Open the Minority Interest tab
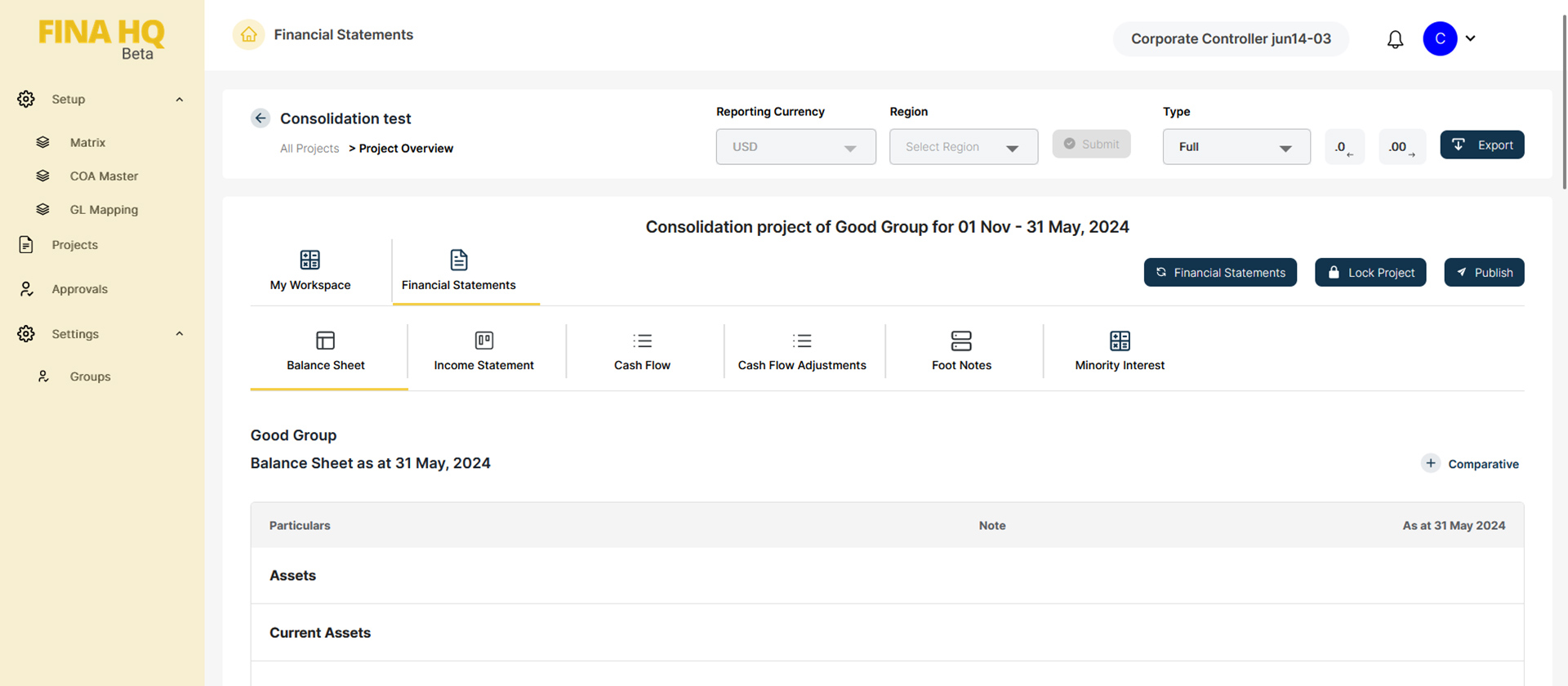1568x686 pixels. (1119, 352)
